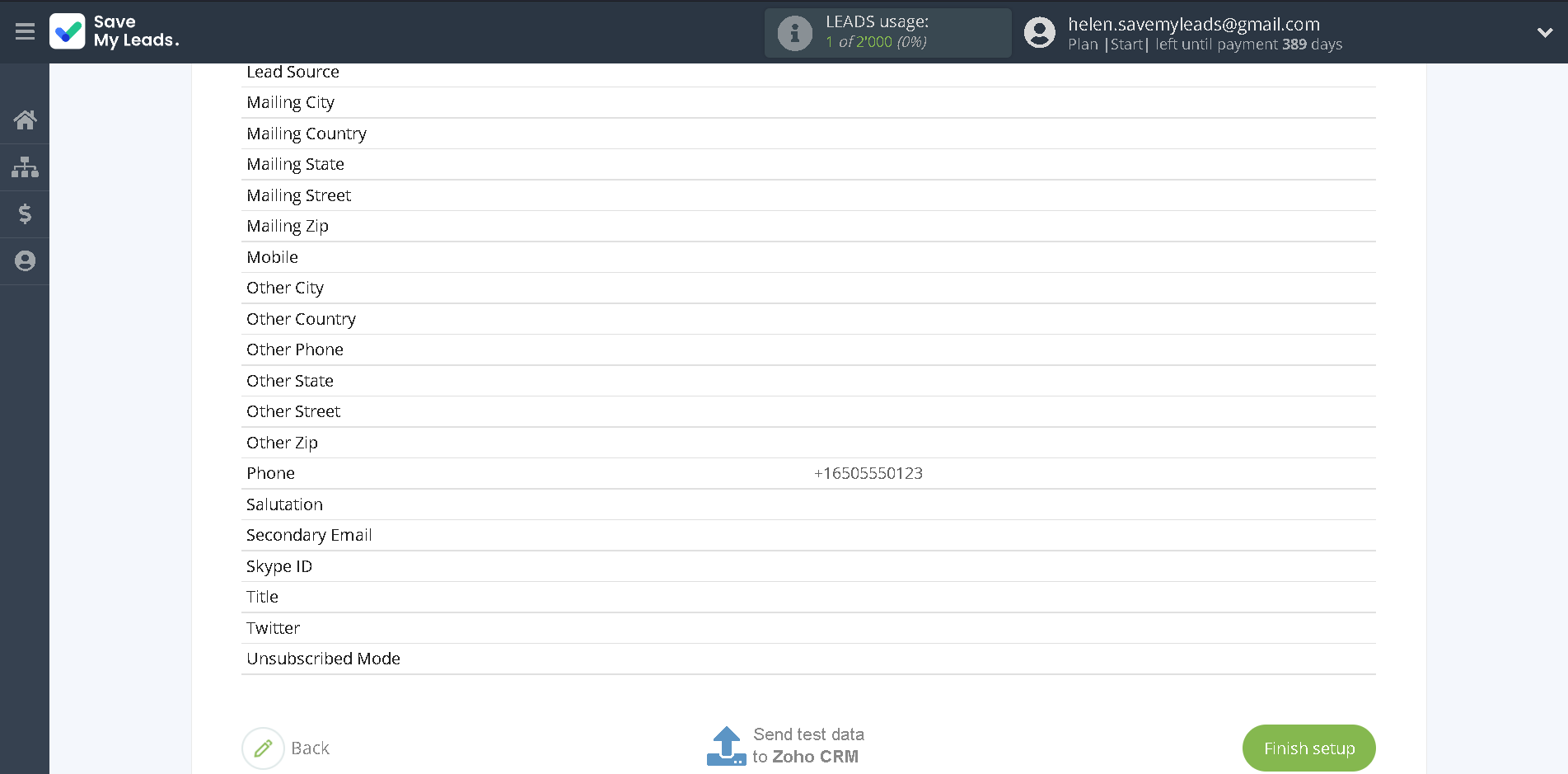Click Send test data to Zoho CRM
The height and width of the screenshot is (774, 1568).
(x=807, y=746)
